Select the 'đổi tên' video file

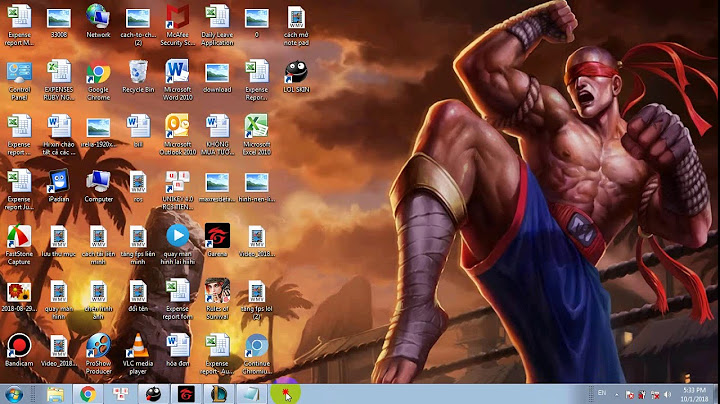tap(138, 295)
